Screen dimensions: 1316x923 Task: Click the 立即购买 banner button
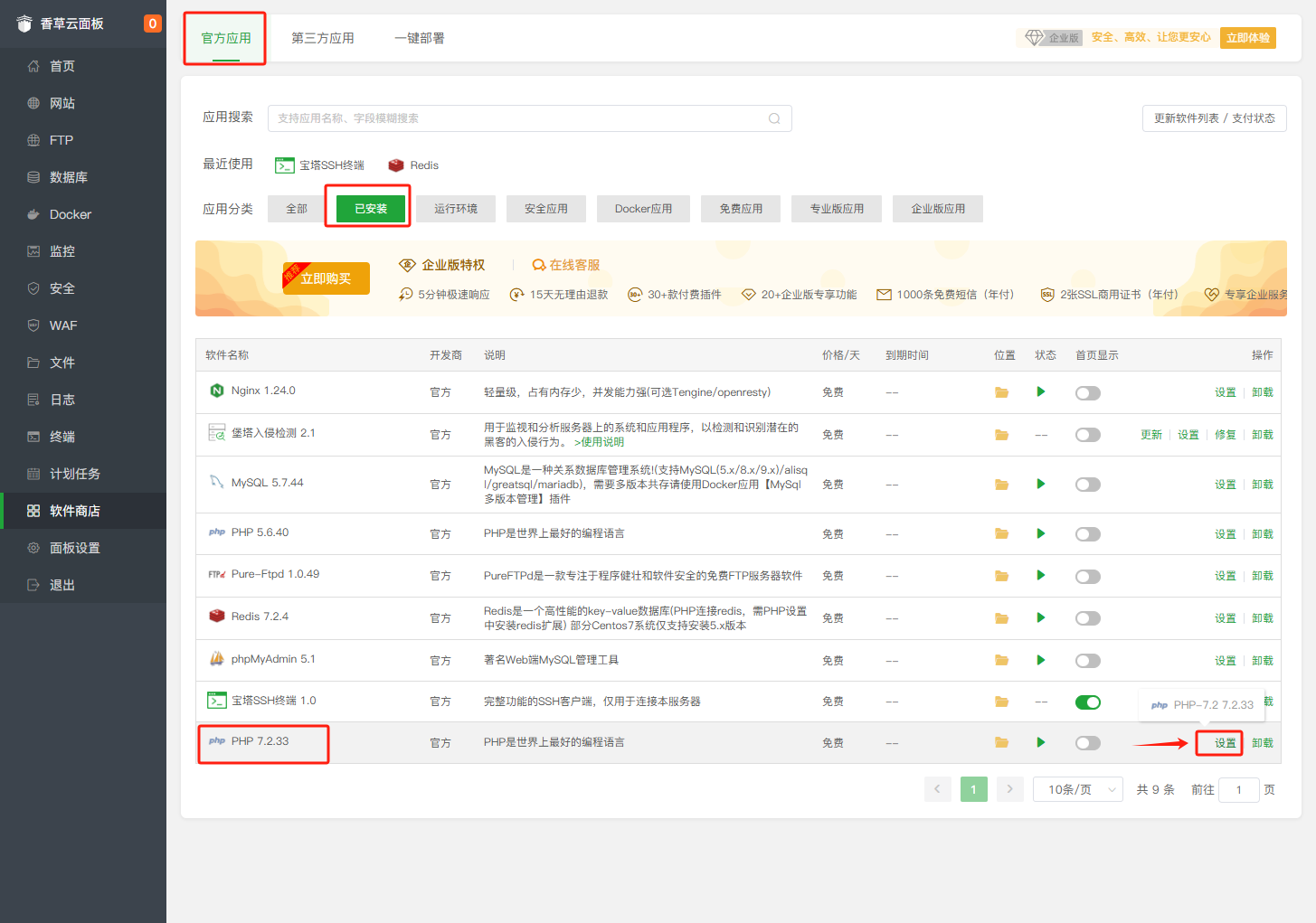click(x=326, y=278)
